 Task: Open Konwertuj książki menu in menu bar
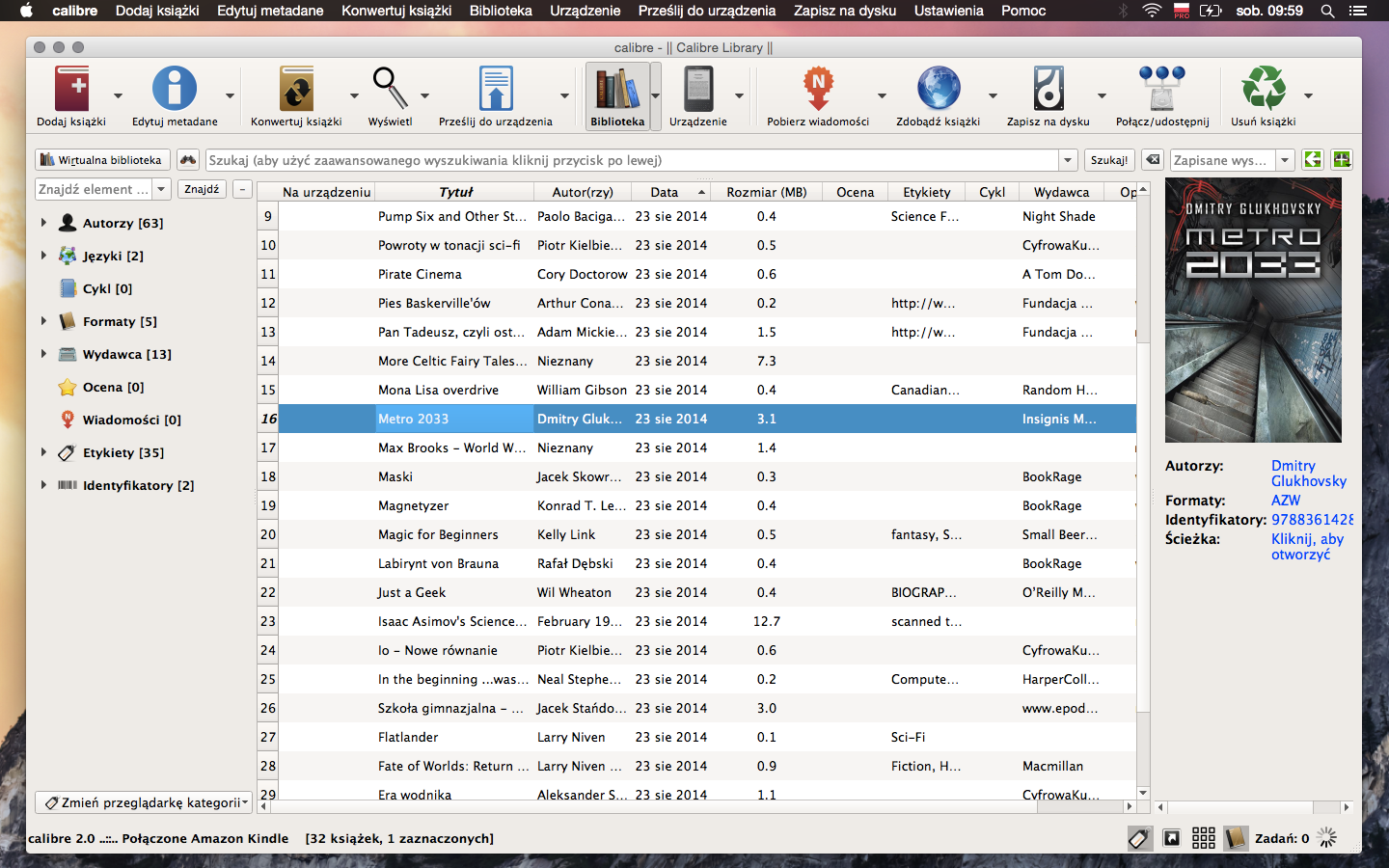(396, 11)
